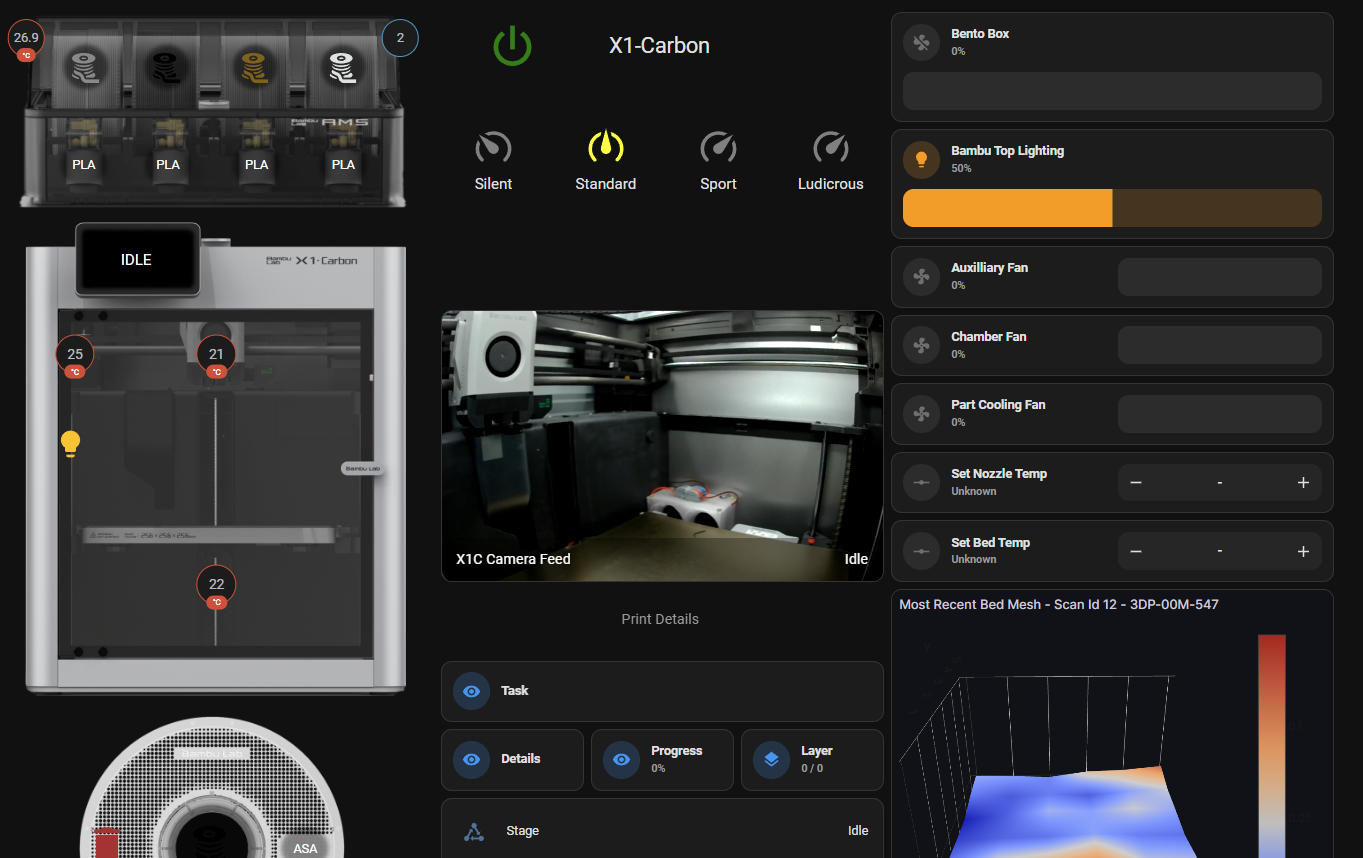Click the Layer 0 / 0 card
Screen dimensions: 1363x858
point(812,759)
